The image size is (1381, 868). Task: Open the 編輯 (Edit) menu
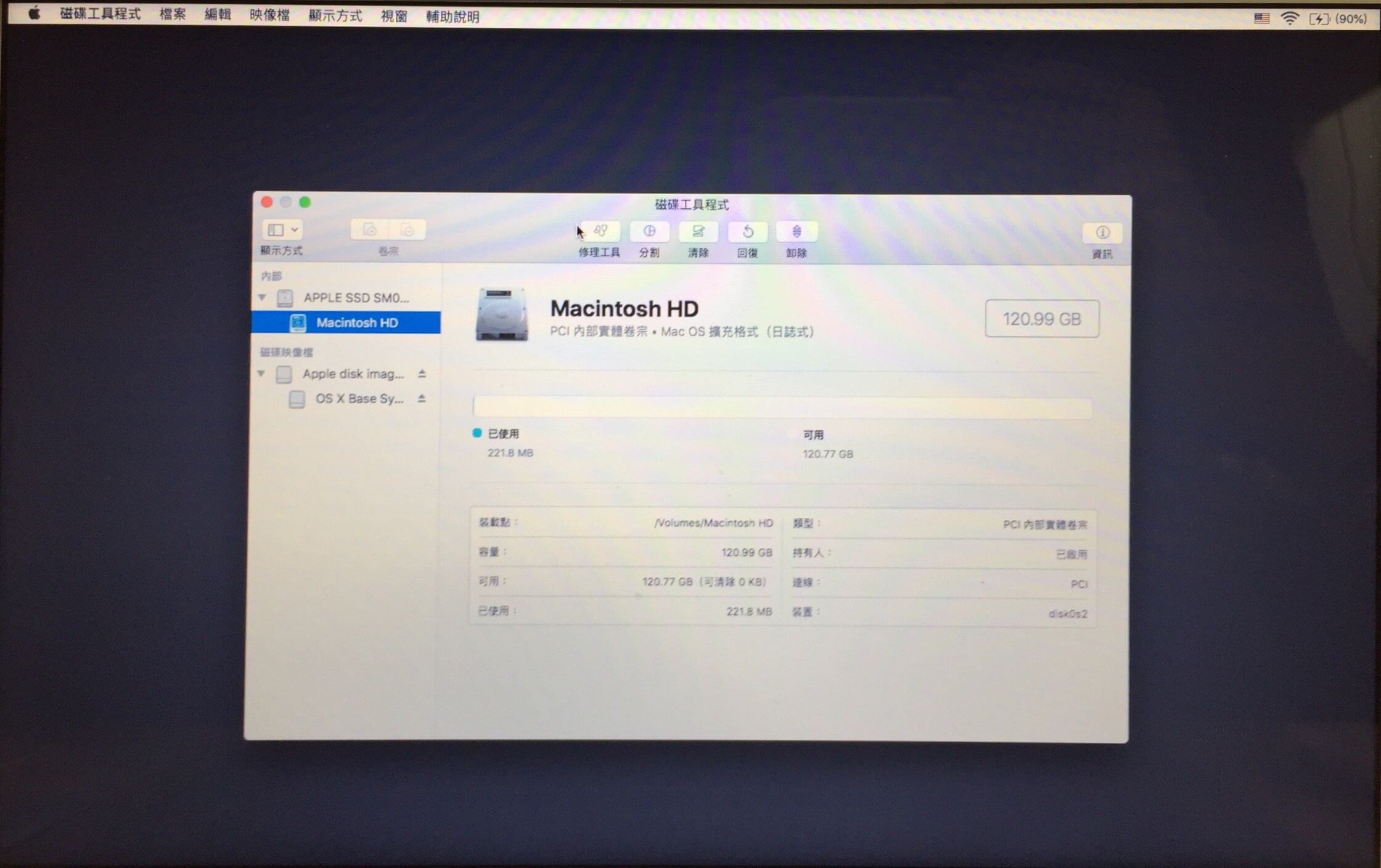(x=218, y=15)
